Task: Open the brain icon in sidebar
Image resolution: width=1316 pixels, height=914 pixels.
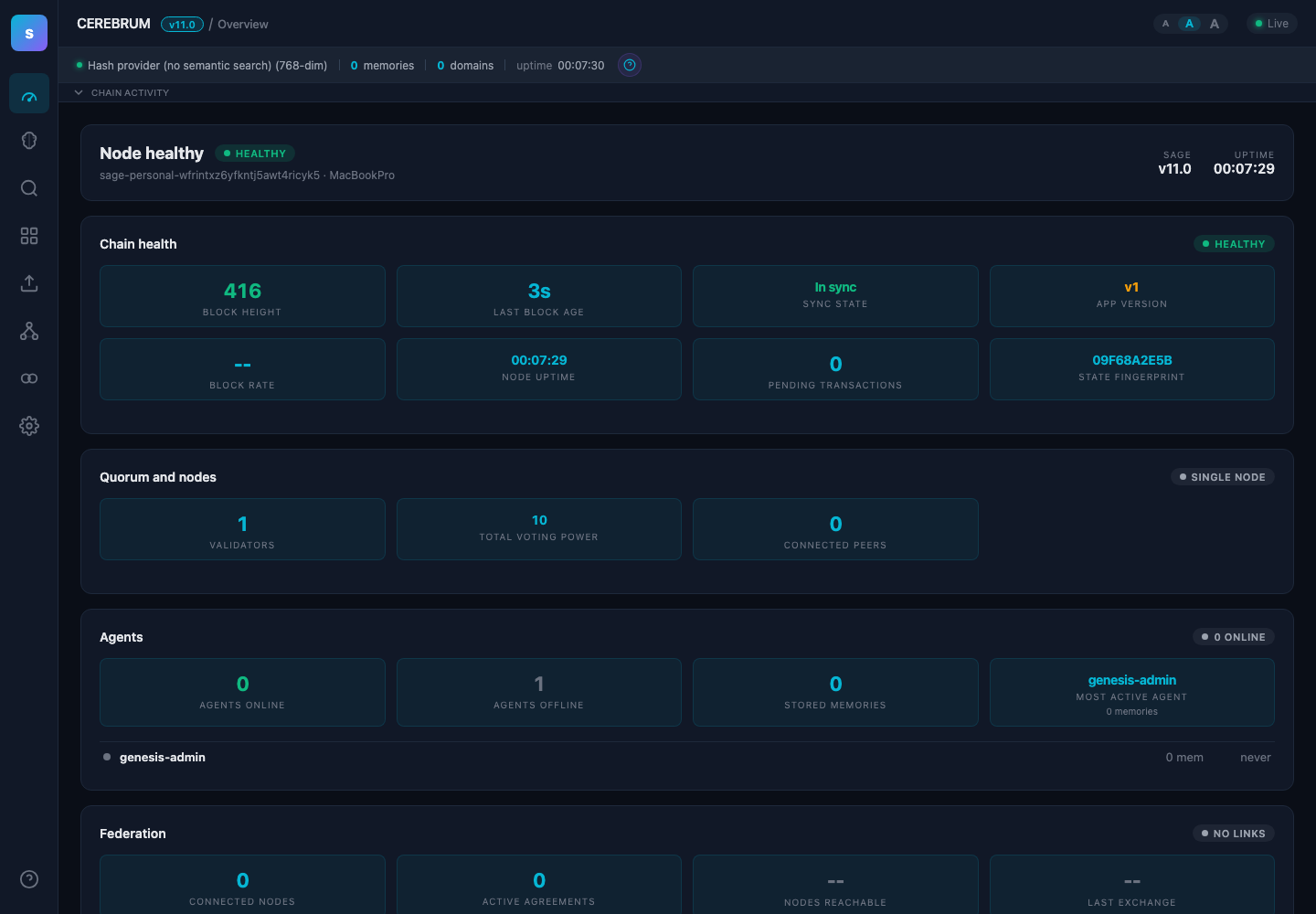Action: click(29, 141)
